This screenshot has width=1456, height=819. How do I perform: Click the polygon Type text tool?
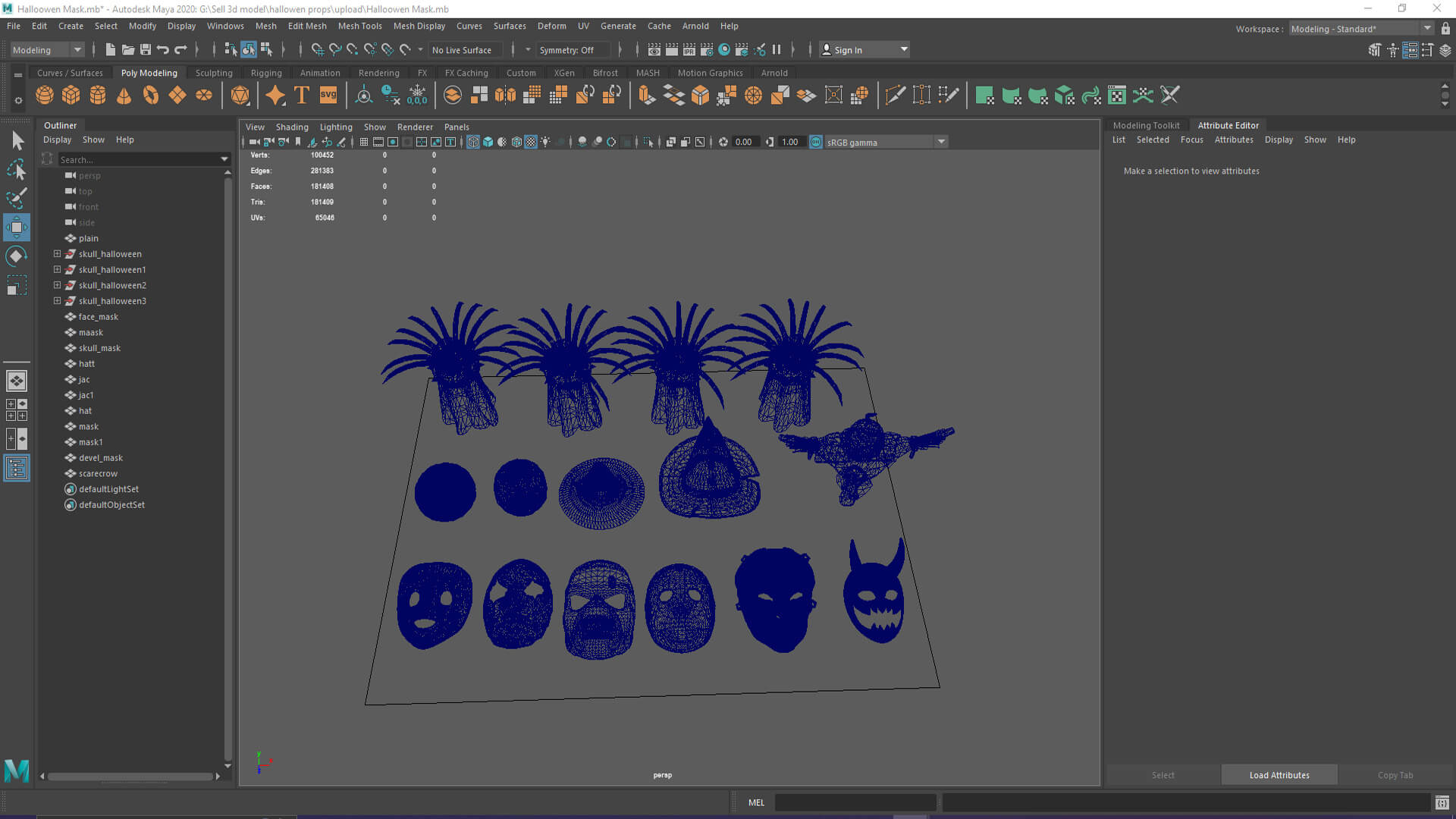(x=302, y=96)
